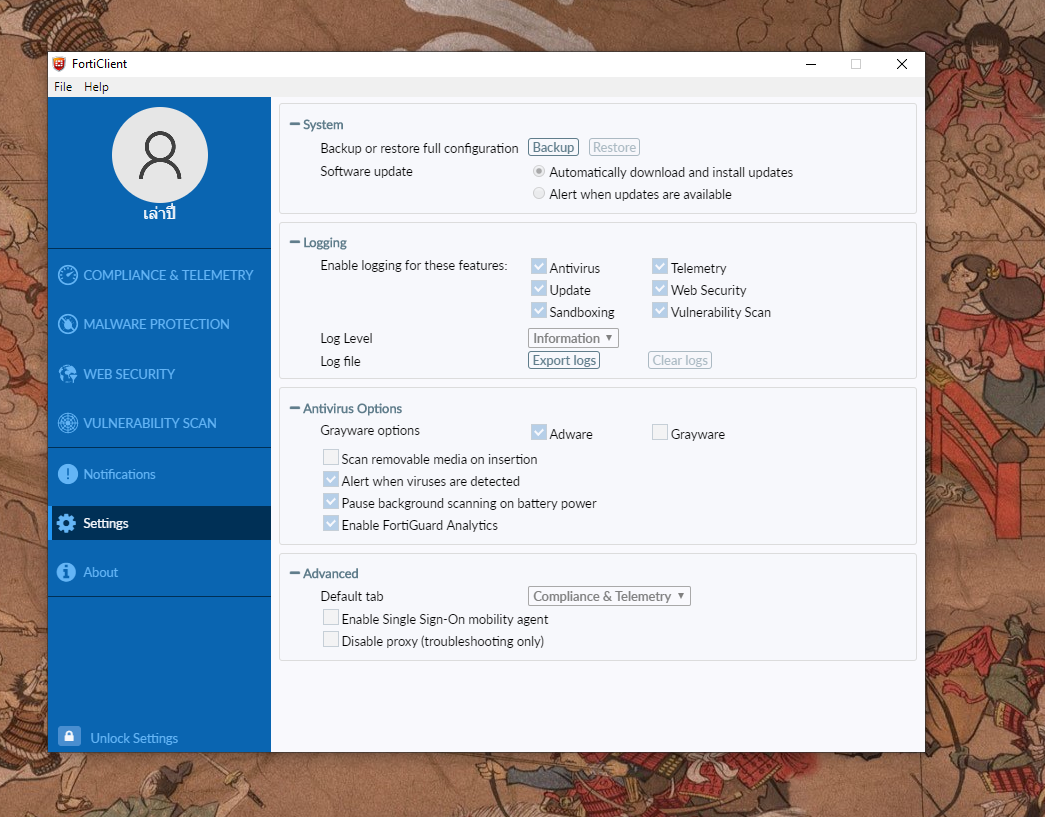This screenshot has width=1045, height=817.
Task: Go to MALWARE PROTECTION section
Action: [159, 324]
